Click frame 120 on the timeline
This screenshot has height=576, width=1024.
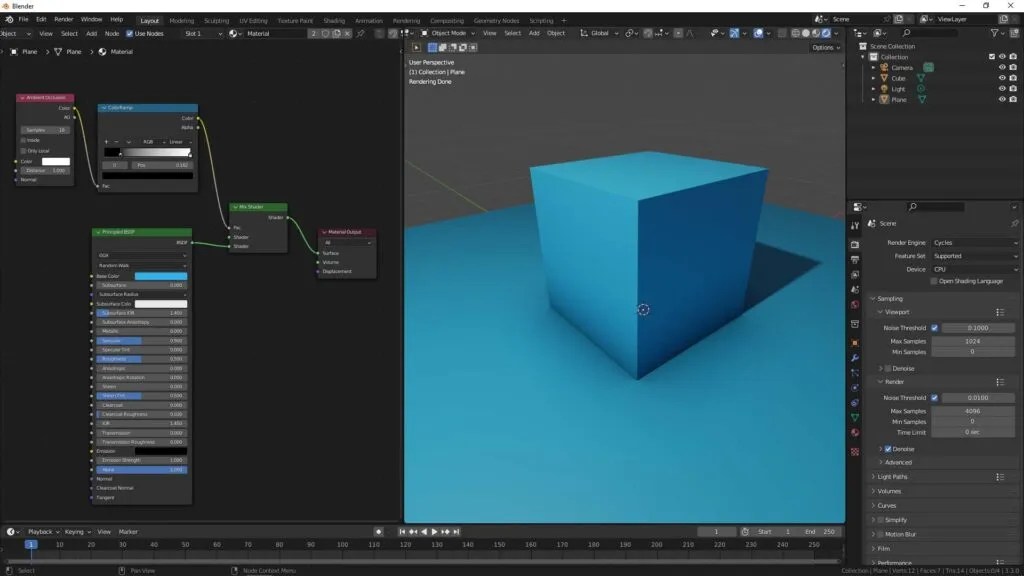coord(405,546)
